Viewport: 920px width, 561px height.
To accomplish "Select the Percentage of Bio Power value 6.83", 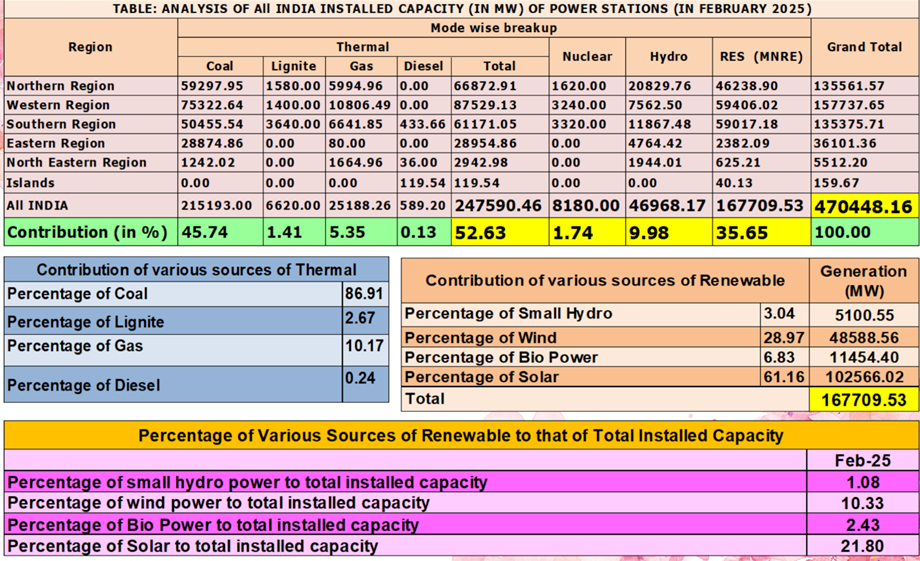I will [773, 357].
